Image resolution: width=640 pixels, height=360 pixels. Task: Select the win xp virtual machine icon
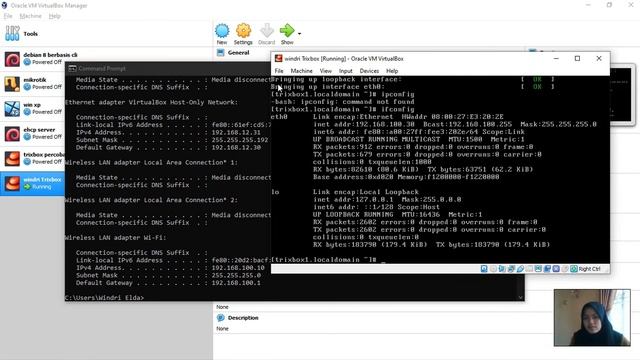[12, 109]
